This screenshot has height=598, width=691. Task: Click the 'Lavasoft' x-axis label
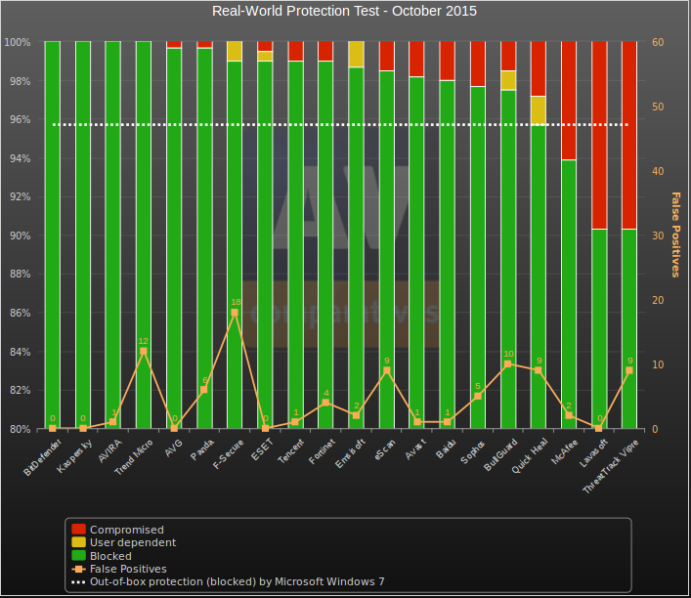click(x=594, y=453)
